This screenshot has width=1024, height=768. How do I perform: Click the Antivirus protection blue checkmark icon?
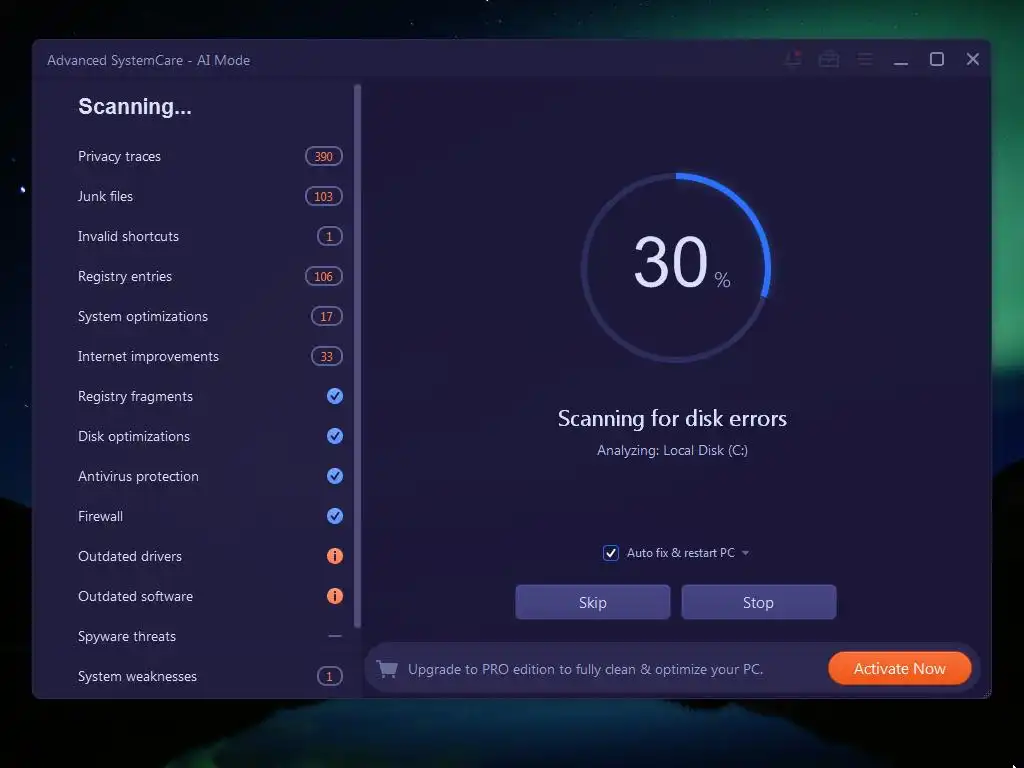[x=335, y=476]
